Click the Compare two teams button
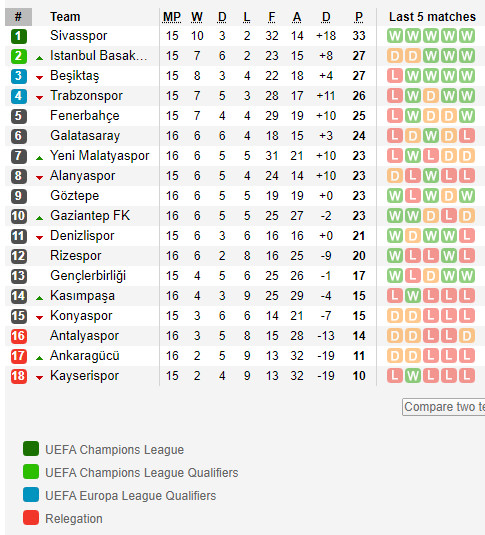This screenshot has height=535, width=485. [x=444, y=407]
